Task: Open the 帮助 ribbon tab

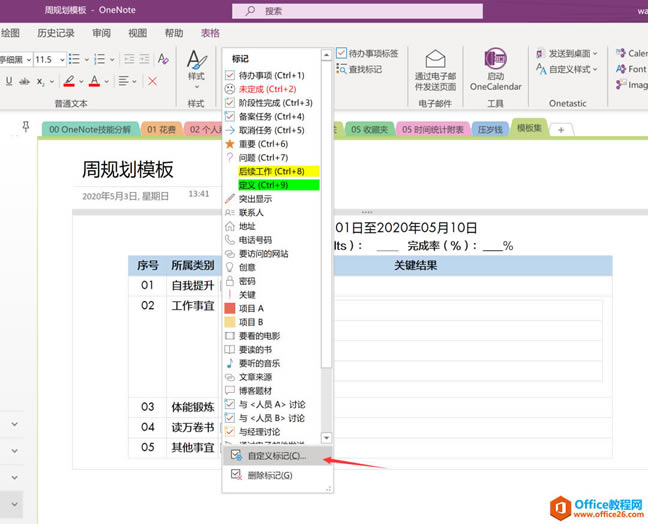Action: point(174,33)
